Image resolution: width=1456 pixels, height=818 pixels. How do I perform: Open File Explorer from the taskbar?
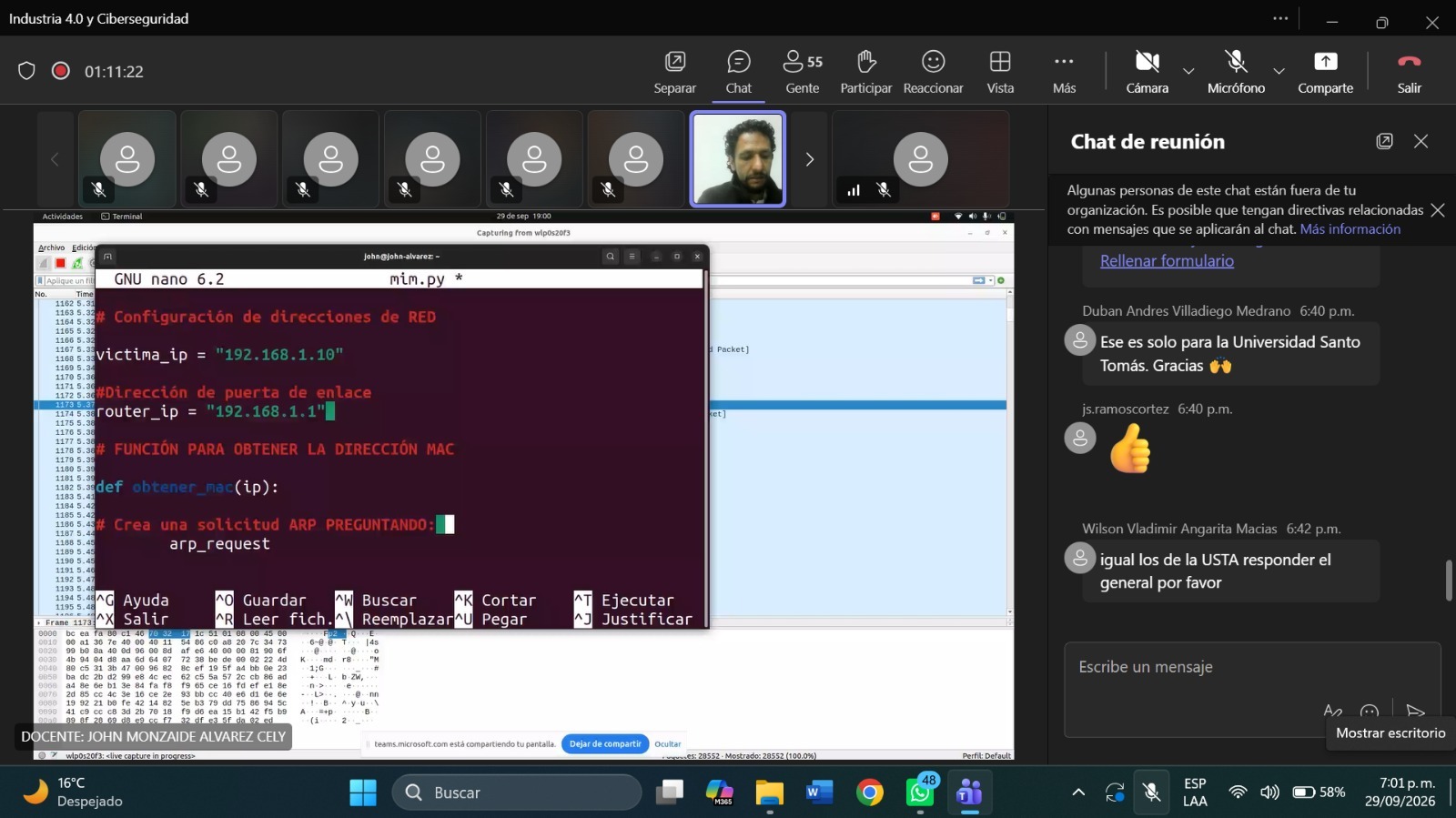pyautogui.click(x=770, y=793)
